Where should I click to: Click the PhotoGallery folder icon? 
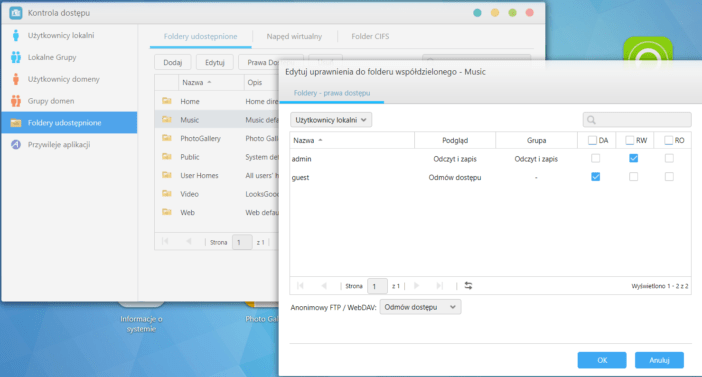[x=167, y=138]
